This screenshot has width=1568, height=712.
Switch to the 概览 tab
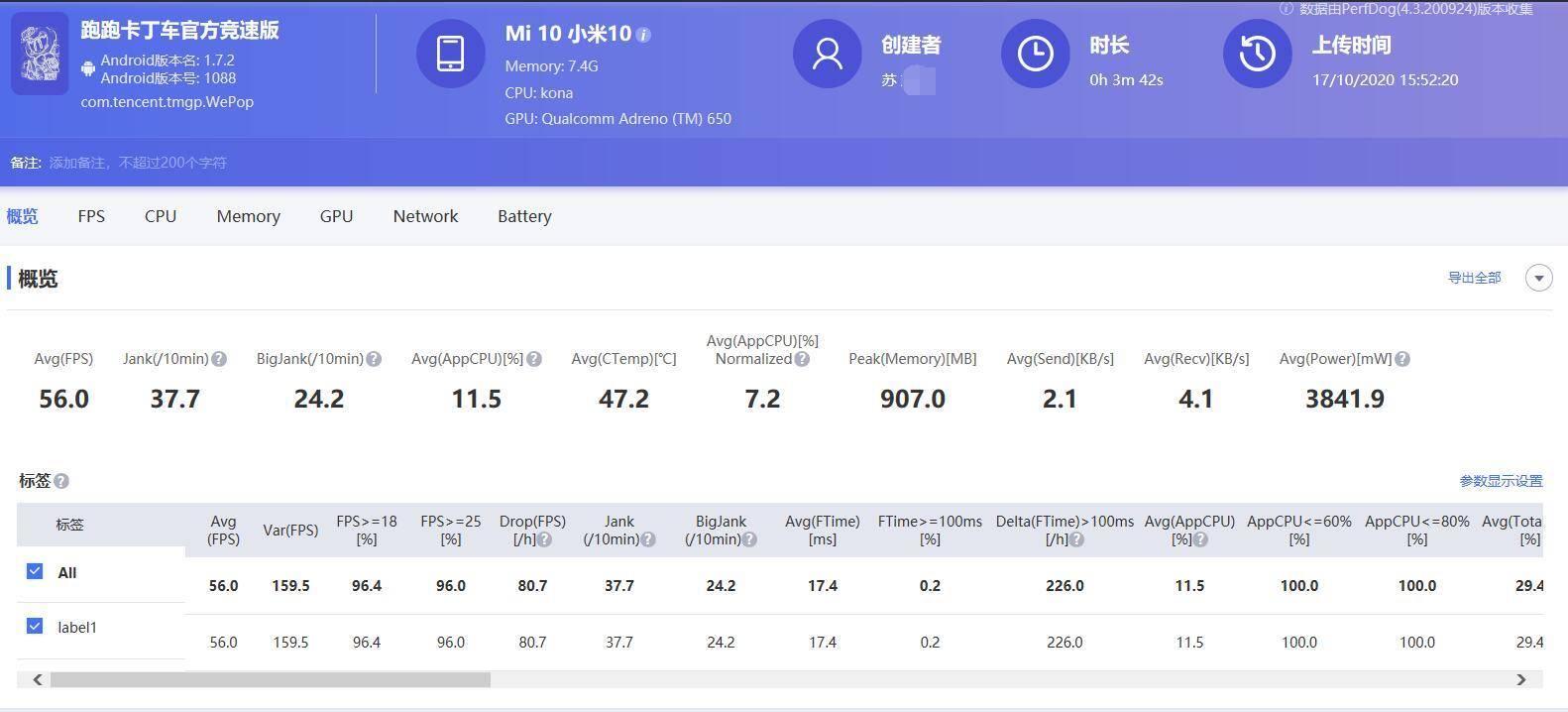(x=22, y=216)
